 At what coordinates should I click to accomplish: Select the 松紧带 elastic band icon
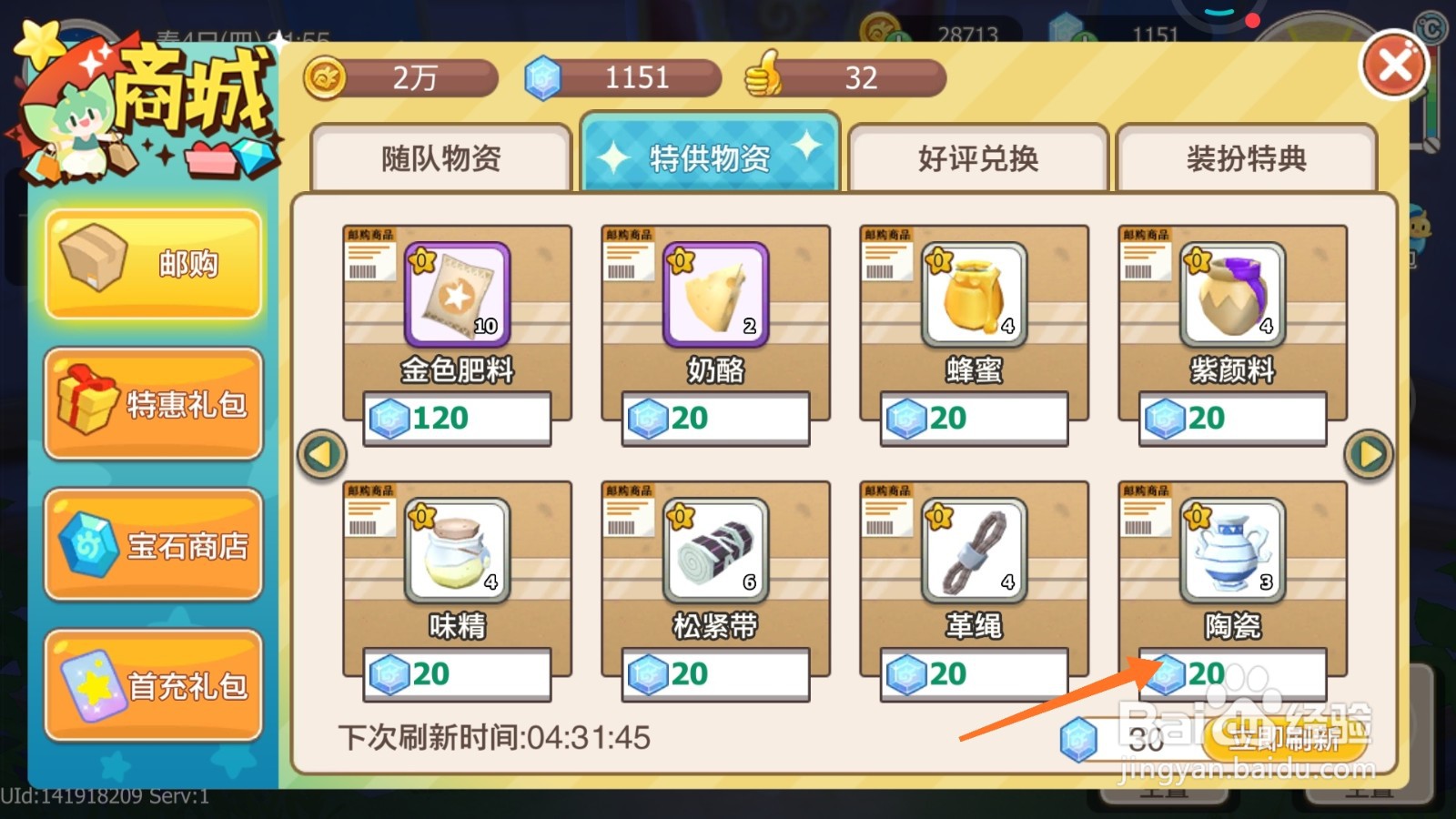pos(715,550)
